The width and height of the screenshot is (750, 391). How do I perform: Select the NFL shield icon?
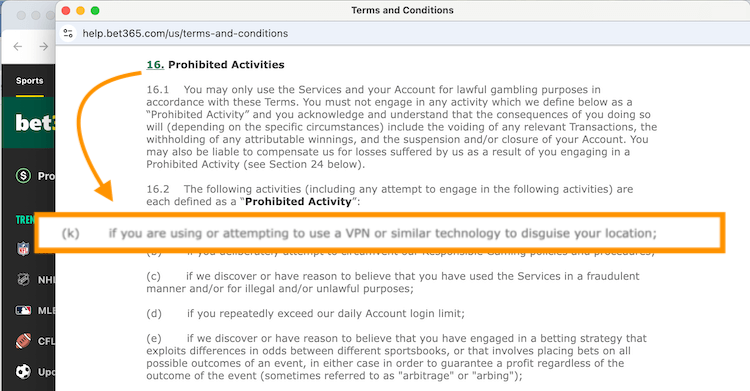23,248
